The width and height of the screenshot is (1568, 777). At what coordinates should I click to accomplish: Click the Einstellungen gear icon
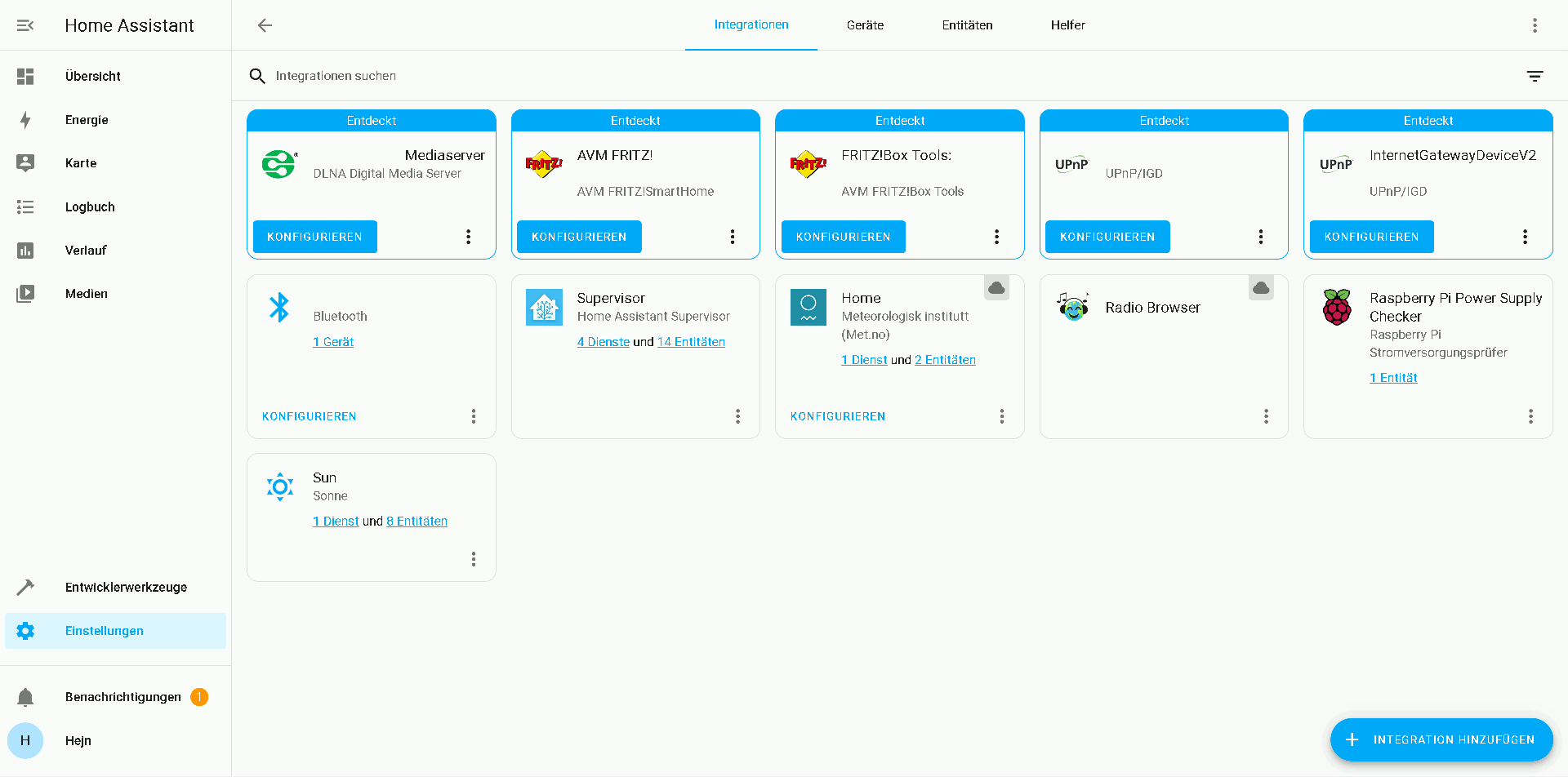pos(25,631)
